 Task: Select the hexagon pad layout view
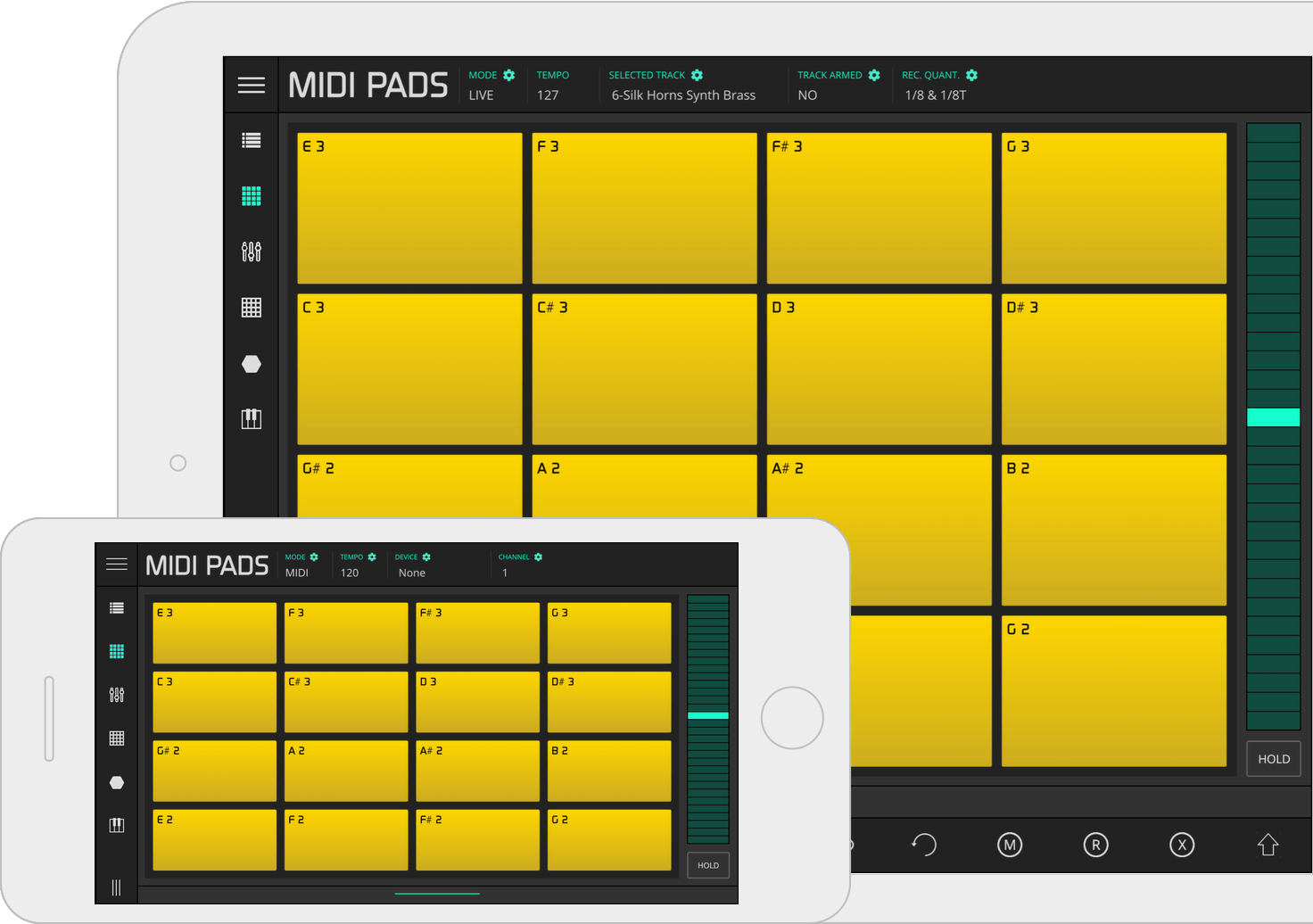251,364
